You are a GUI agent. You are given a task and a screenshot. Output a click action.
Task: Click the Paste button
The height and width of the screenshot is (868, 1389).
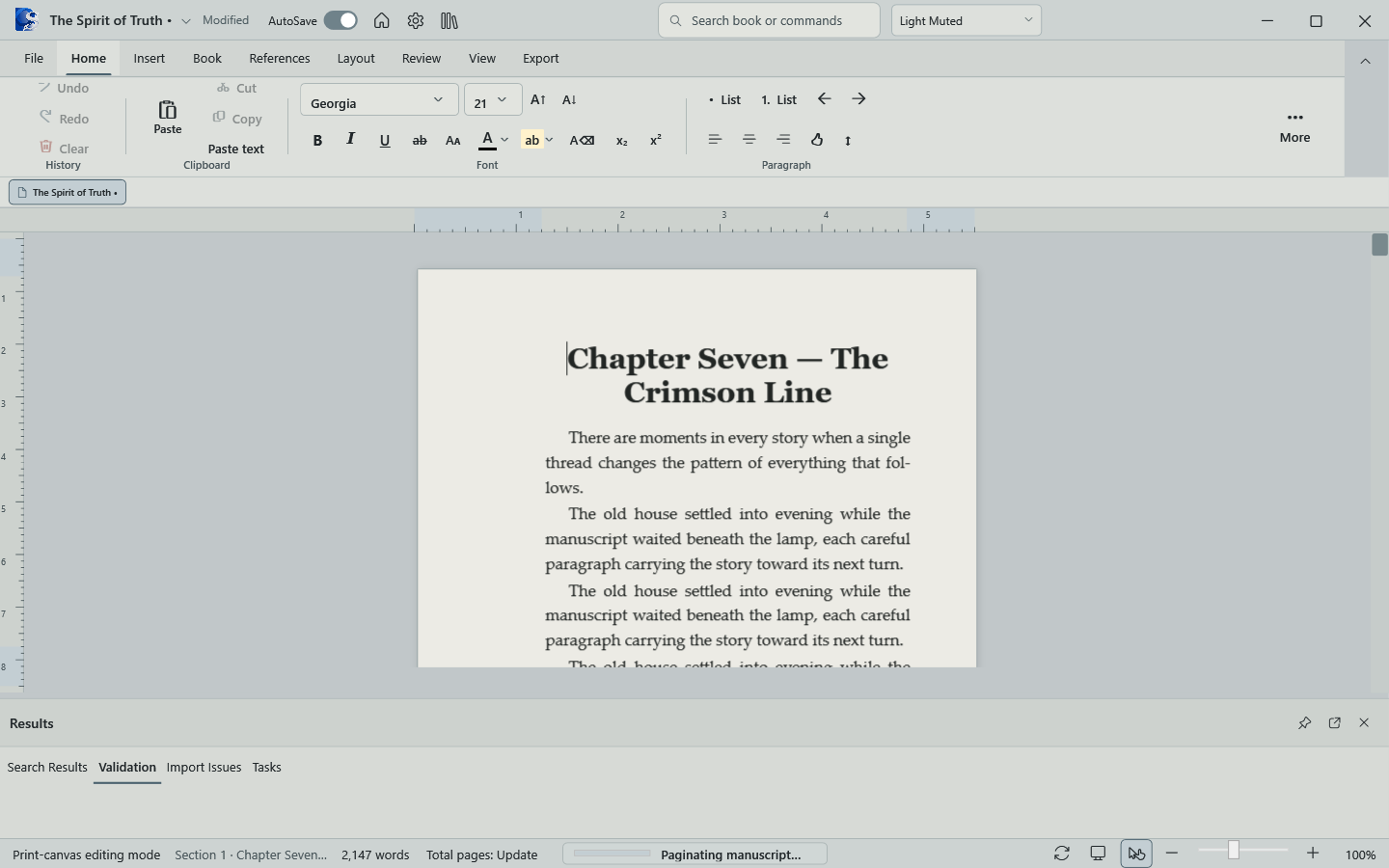pos(168,118)
